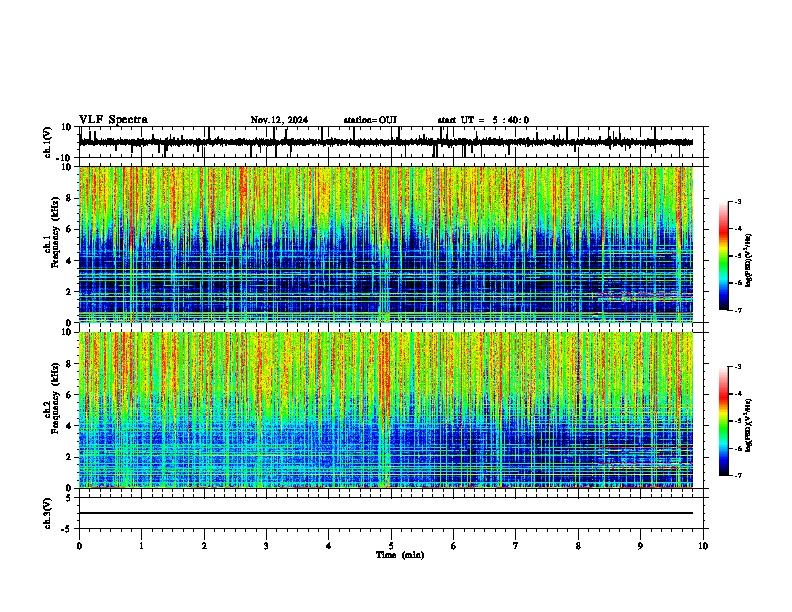Click the ch.1 spectrogram color scale bar
Viewport: 792px width, 612px height.
pyautogui.click(x=723, y=256)
